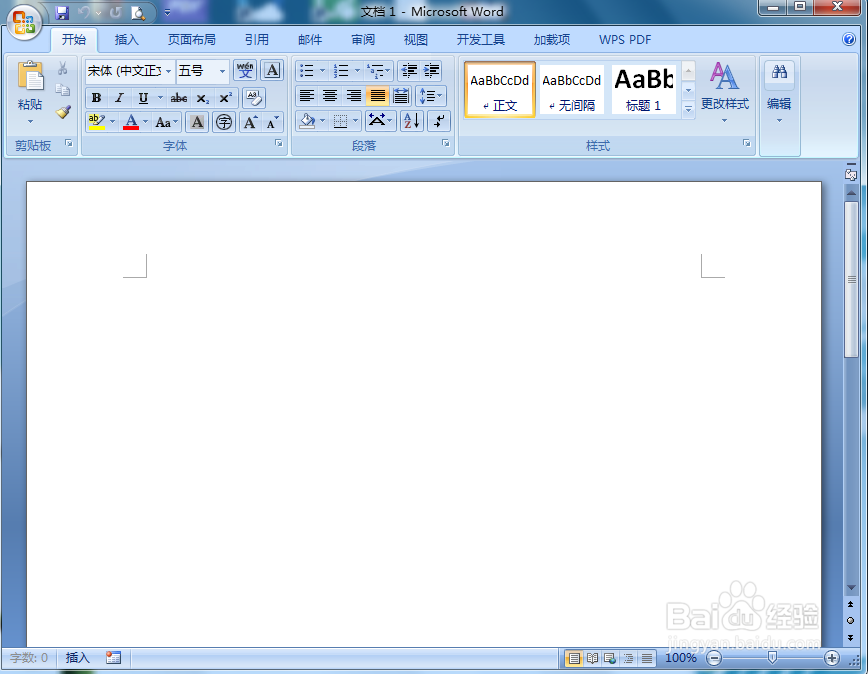Apply Enclose Characters (circled 字) icon

224,122
